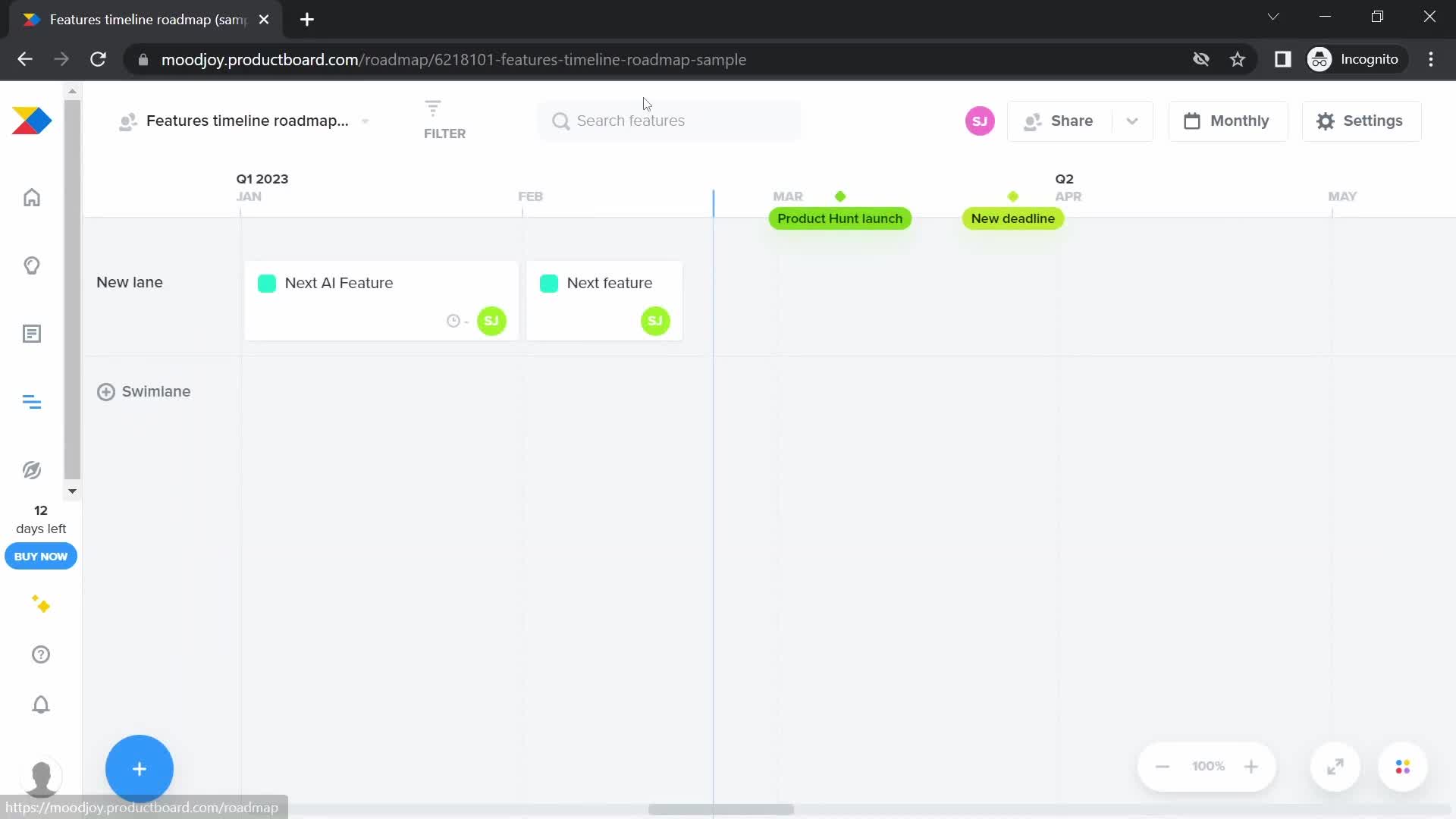The width and height of the screenshot is (1456, 819).
Task: Click the plus add new item button
Action: (x=139, y=769)
